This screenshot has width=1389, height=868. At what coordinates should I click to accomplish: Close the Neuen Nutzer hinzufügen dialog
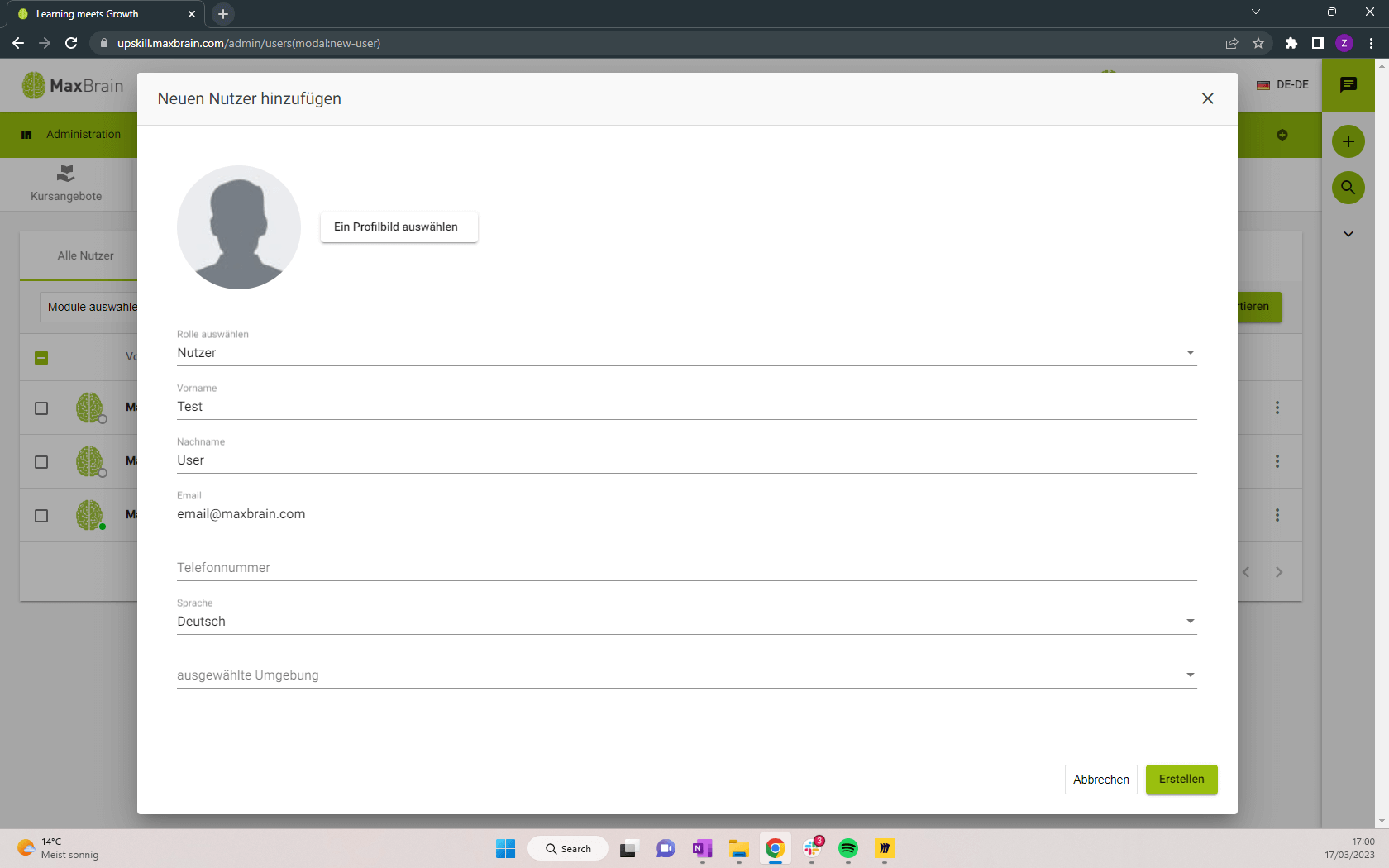[1207, 98]
